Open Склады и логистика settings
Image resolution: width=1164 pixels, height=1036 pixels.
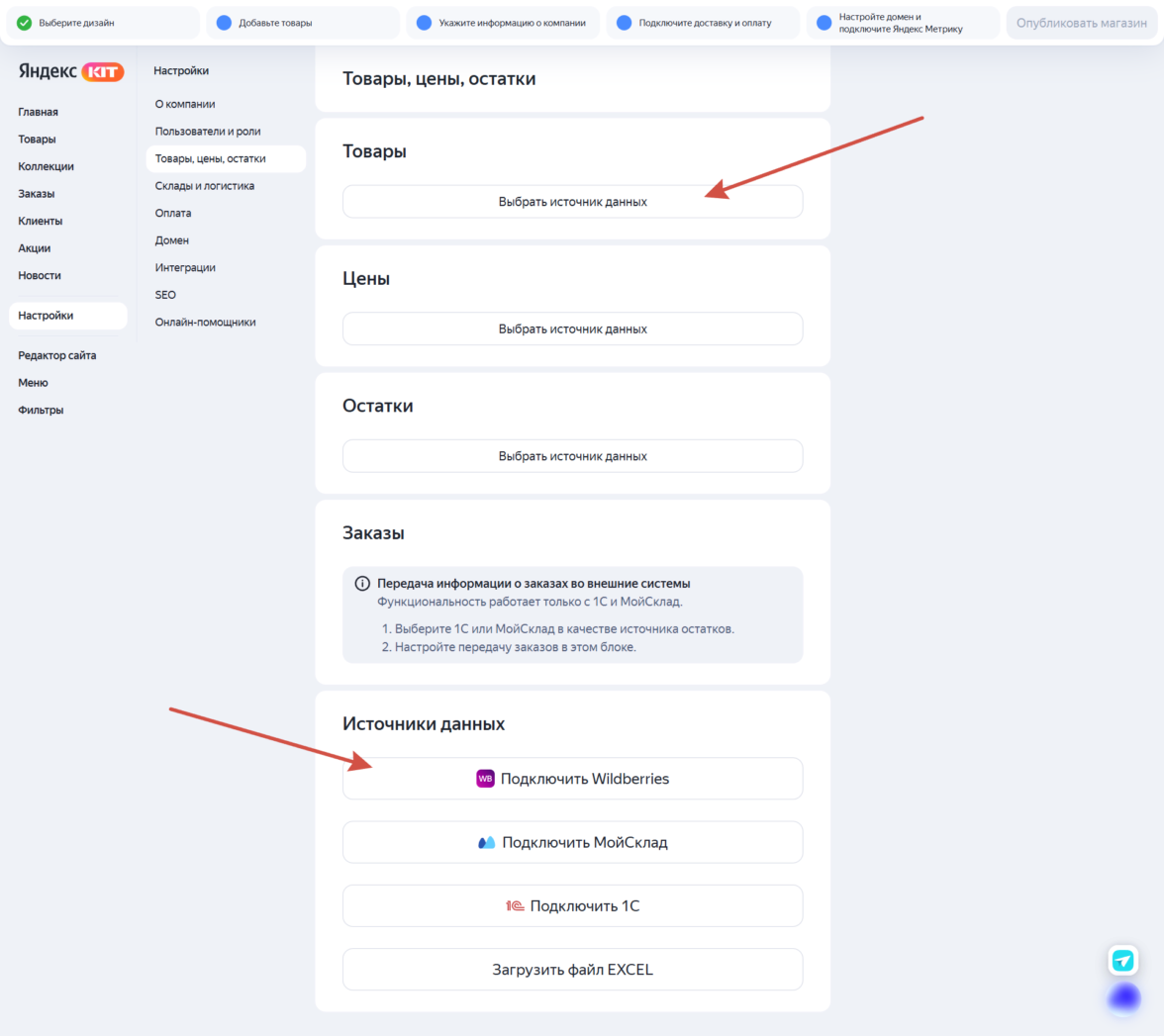point(204,186)
